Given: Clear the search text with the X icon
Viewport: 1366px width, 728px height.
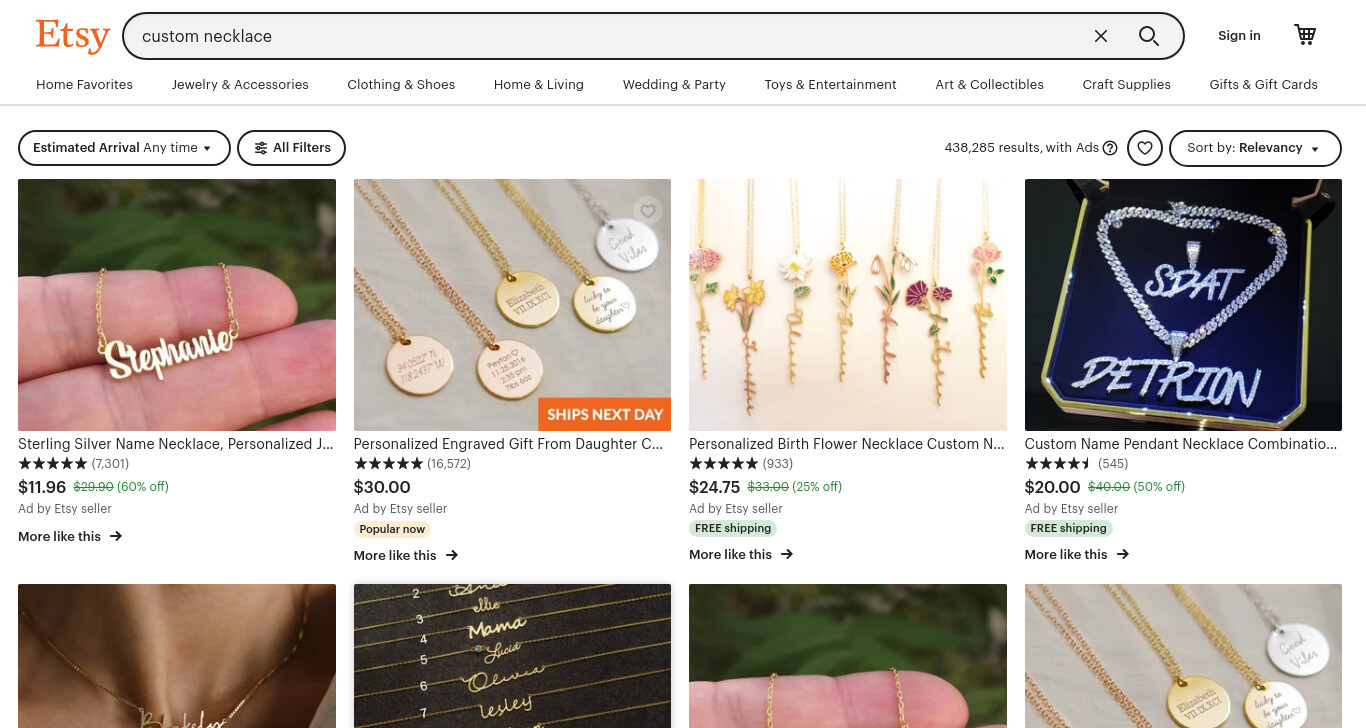Looking at the screenshot, I should click(x=1101, y=36).
